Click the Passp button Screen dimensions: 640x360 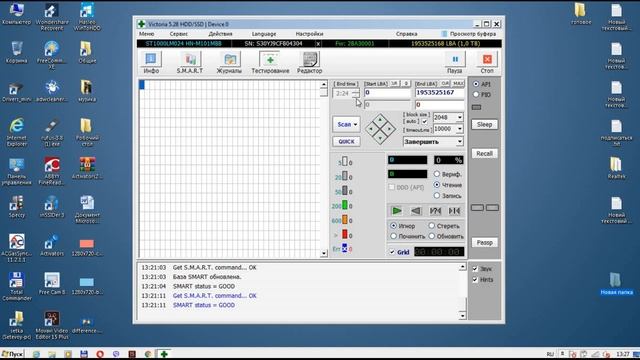point(484,242)
